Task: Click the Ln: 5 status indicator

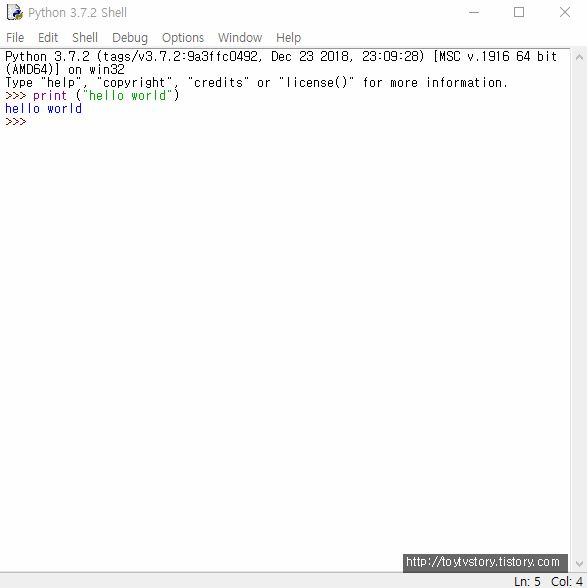Action: pos(527,582)
